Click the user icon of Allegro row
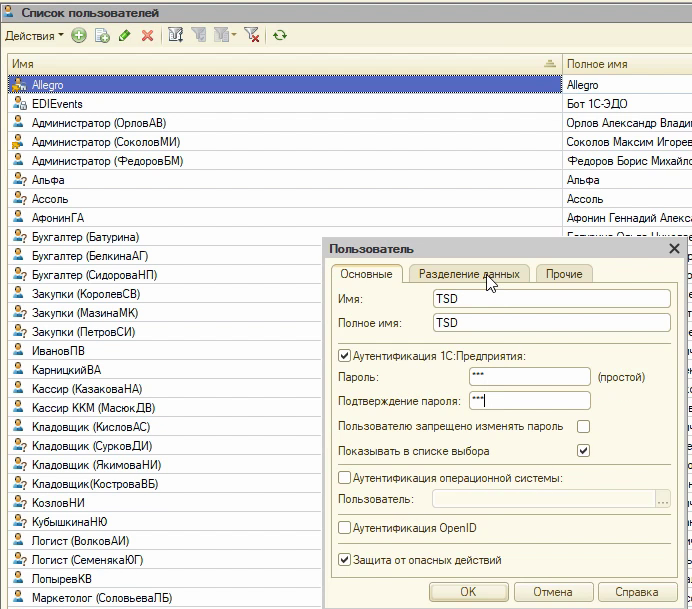The image size is (692, 609). [x=18, y=84]
